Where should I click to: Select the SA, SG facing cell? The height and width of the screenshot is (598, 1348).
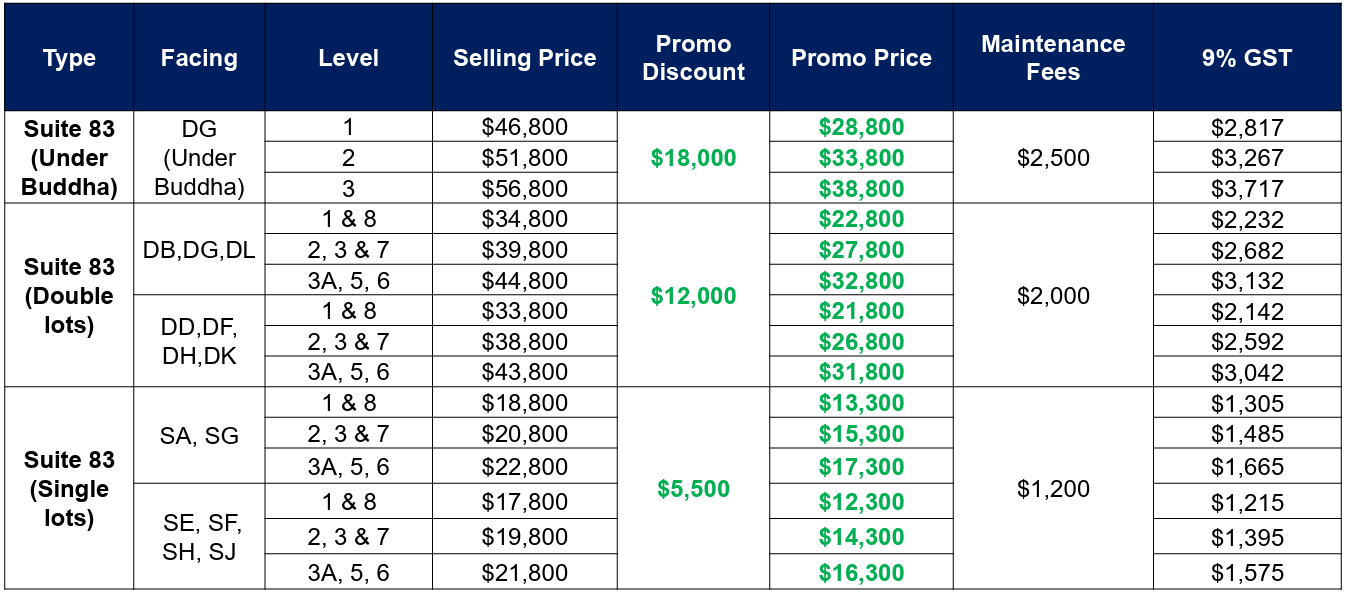(199, 435)
